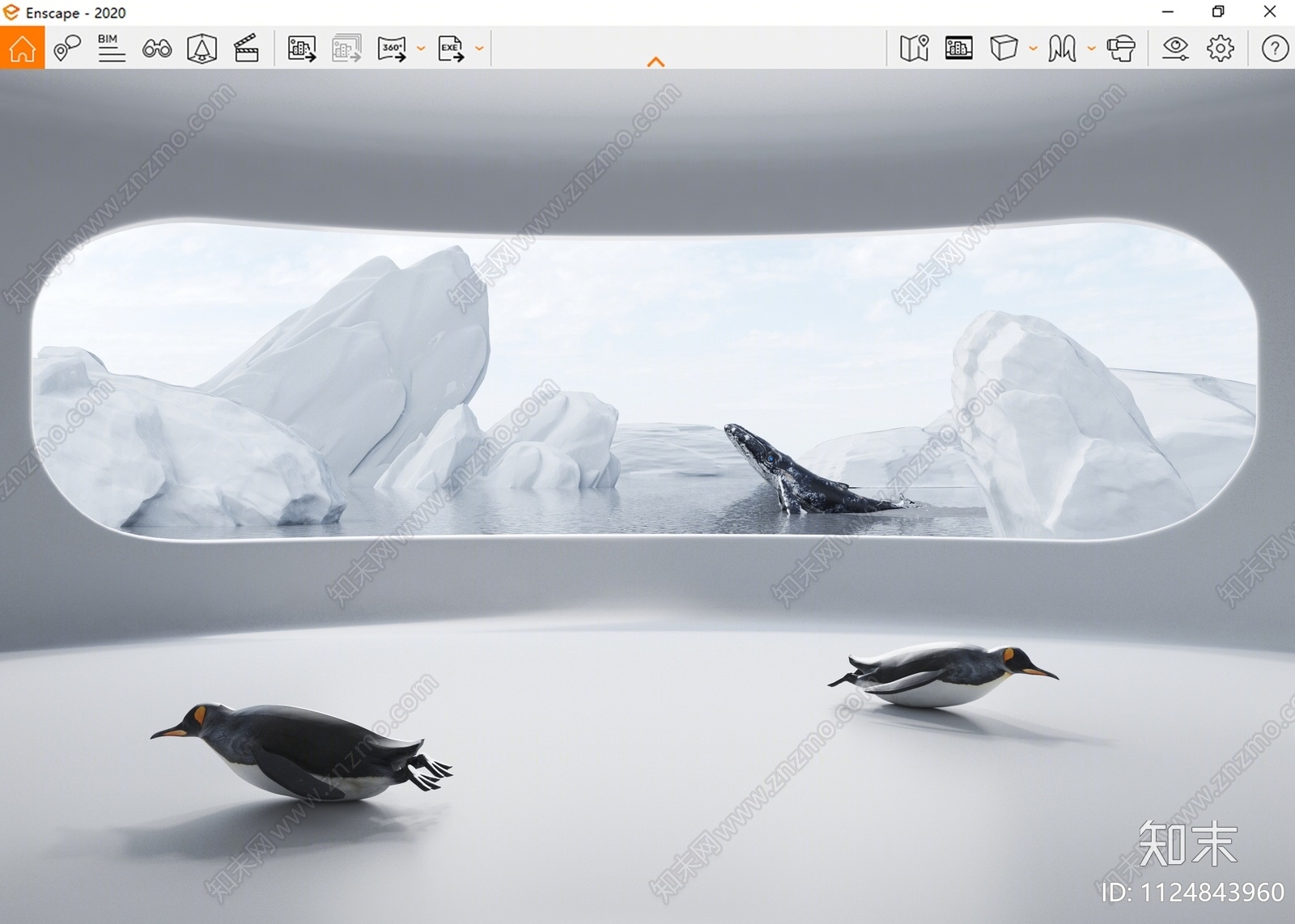
Task: Expand the navigation mode dropdown
Action: pos(1091,49)
